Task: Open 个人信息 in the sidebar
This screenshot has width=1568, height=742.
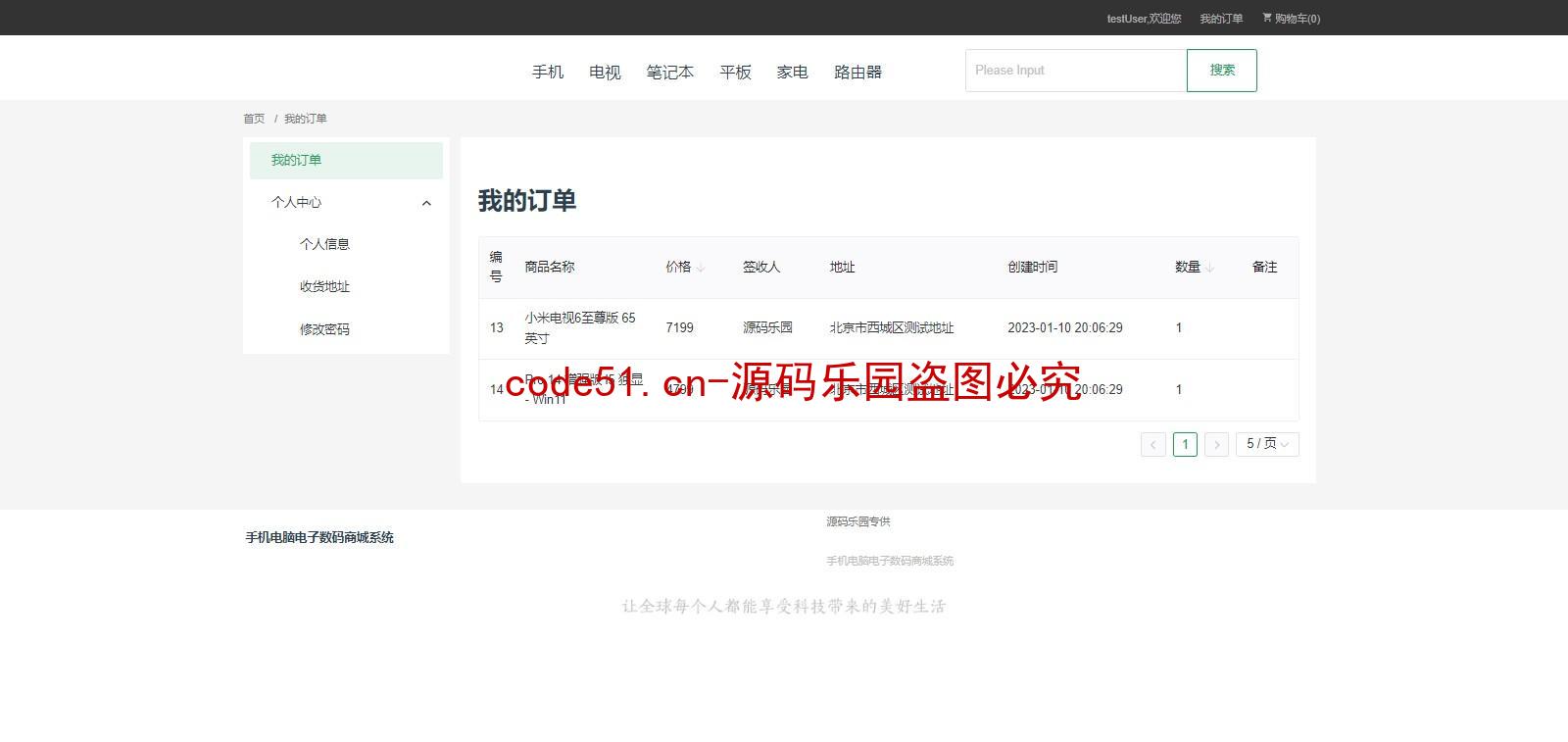Action: 324,244
